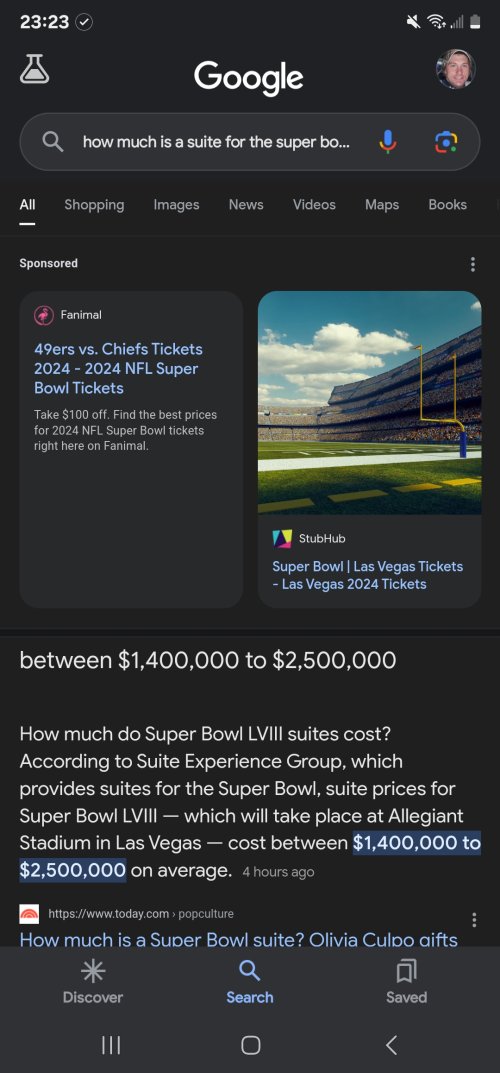
Task: Tap the stadium image thumbnail
Action: point(369,402)
